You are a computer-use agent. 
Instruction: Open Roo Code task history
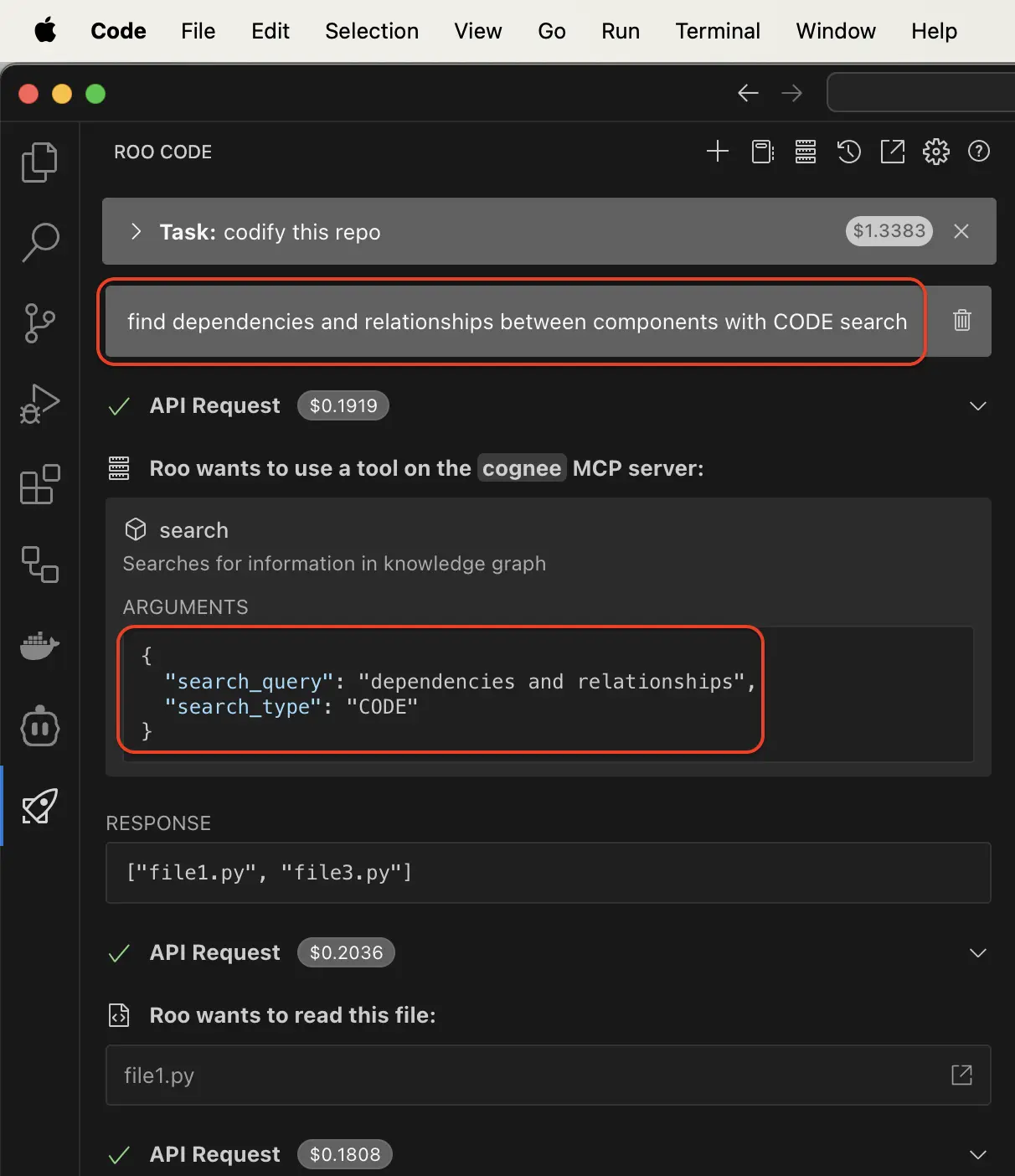point(849,152)
